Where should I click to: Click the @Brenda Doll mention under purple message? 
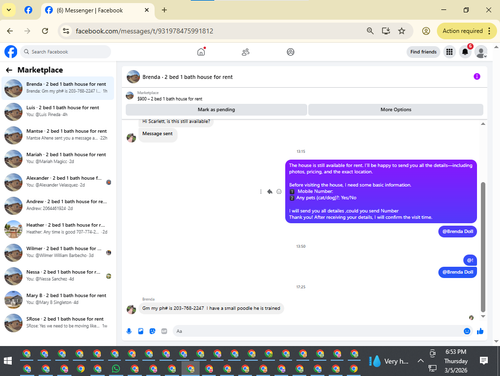[x=457, y=231]
